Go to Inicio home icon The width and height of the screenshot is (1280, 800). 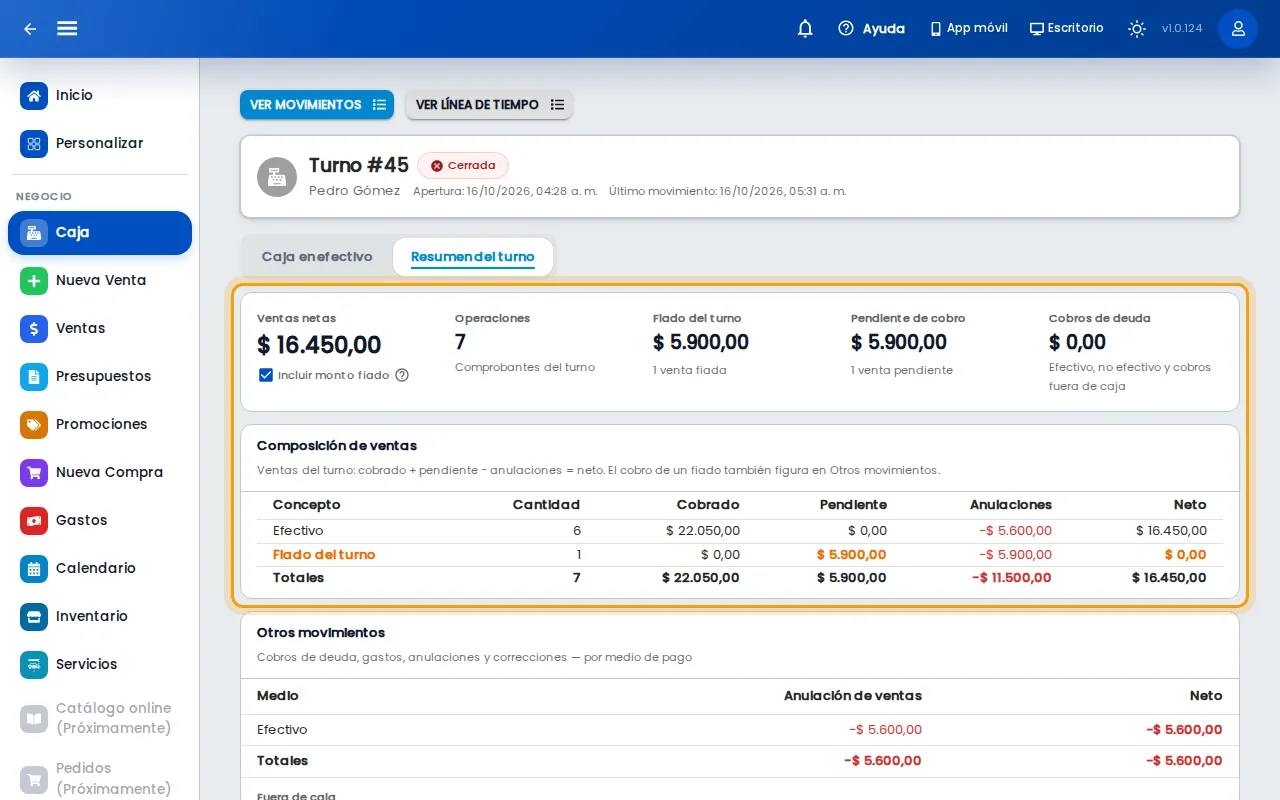34,96
